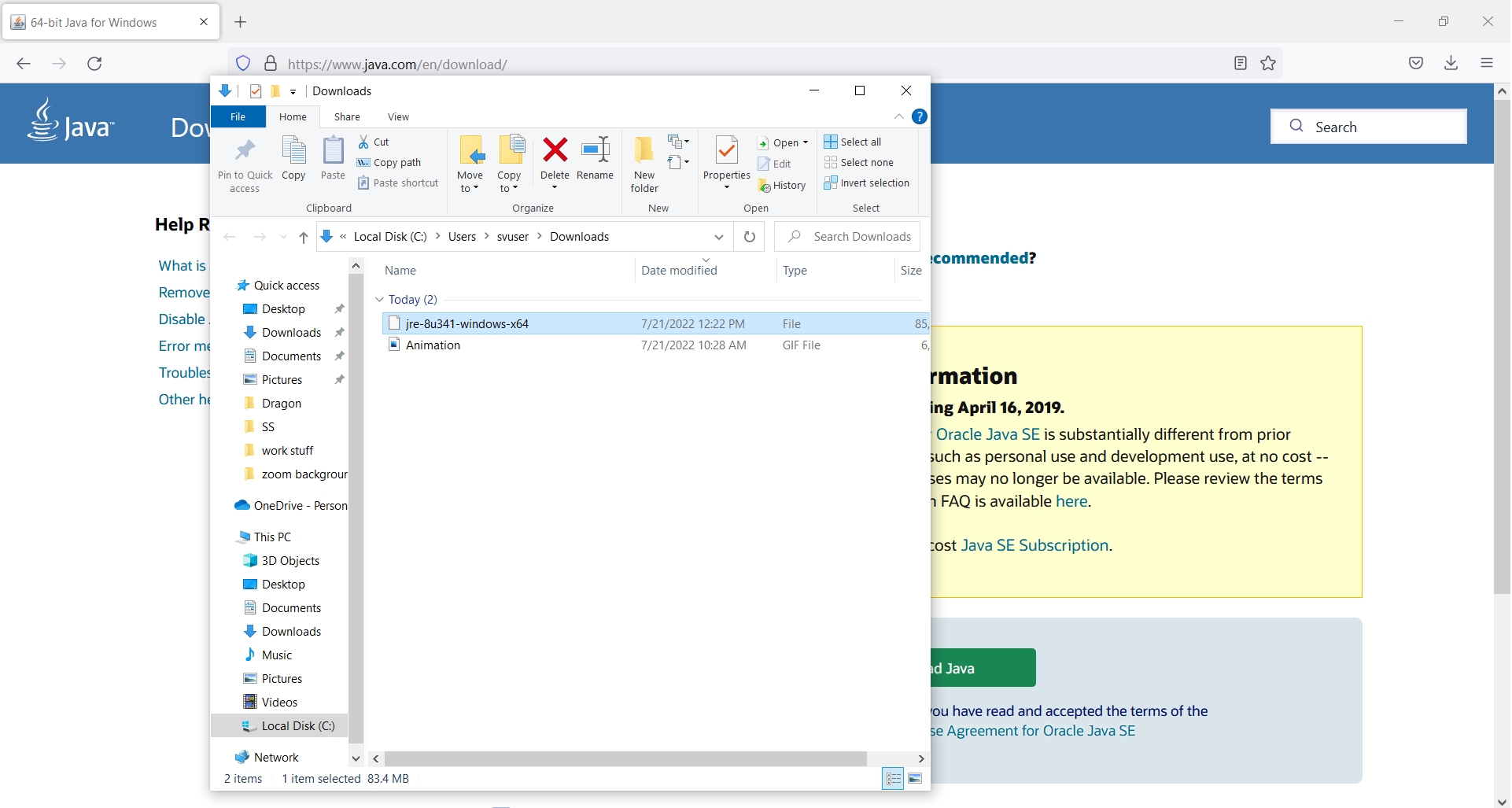Screen dimensions: 1512x808
Task: Click Invert selection
Action: coord(866,183)
